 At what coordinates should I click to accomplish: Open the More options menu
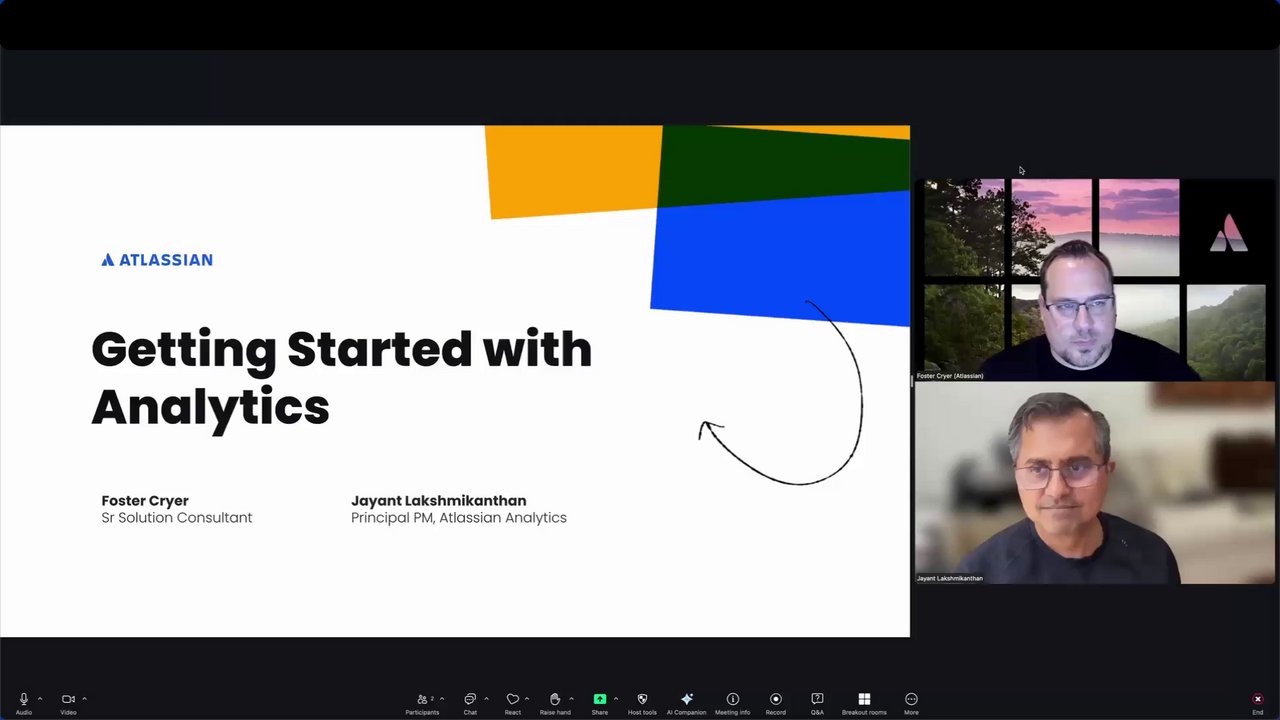click(x=911, y=703)
